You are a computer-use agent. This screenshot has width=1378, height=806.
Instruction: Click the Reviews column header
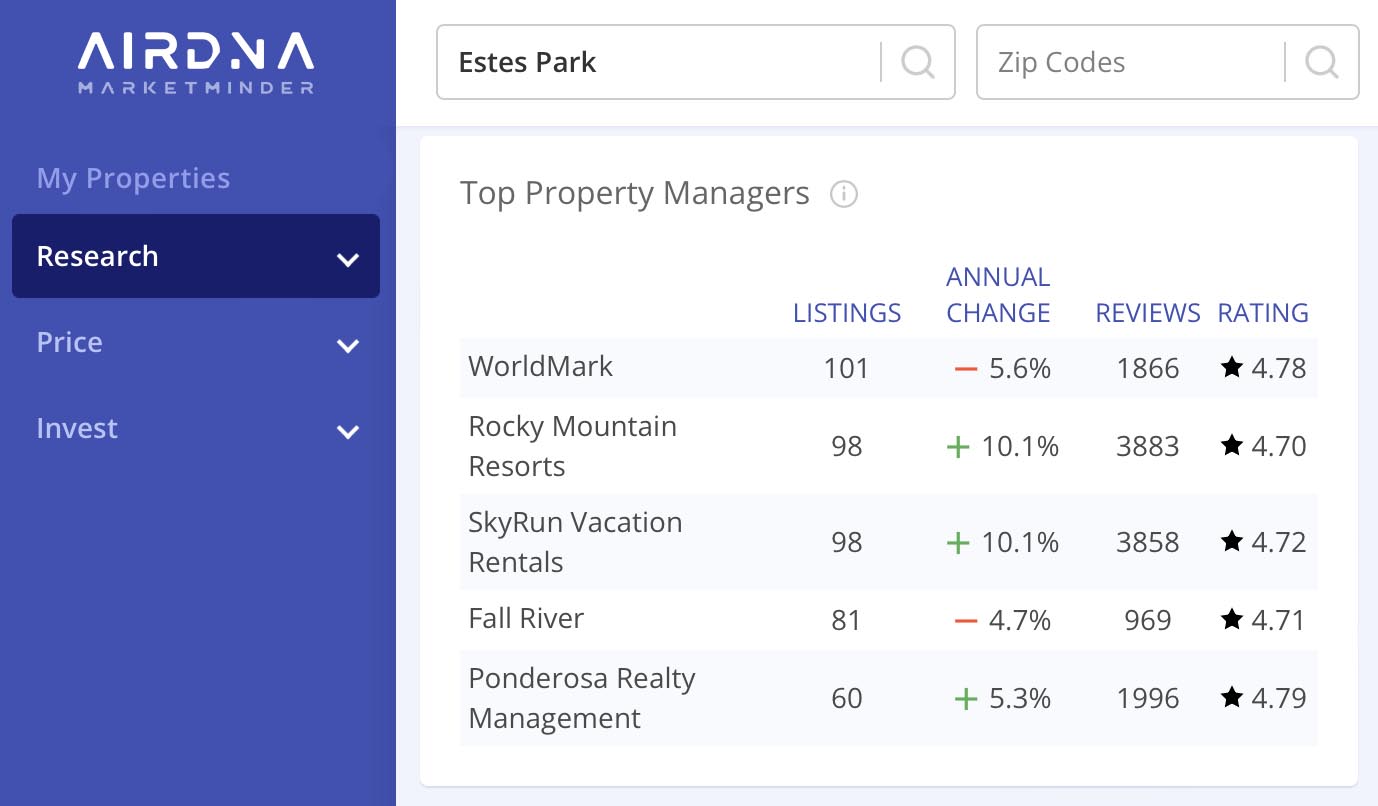[1147, 313]
